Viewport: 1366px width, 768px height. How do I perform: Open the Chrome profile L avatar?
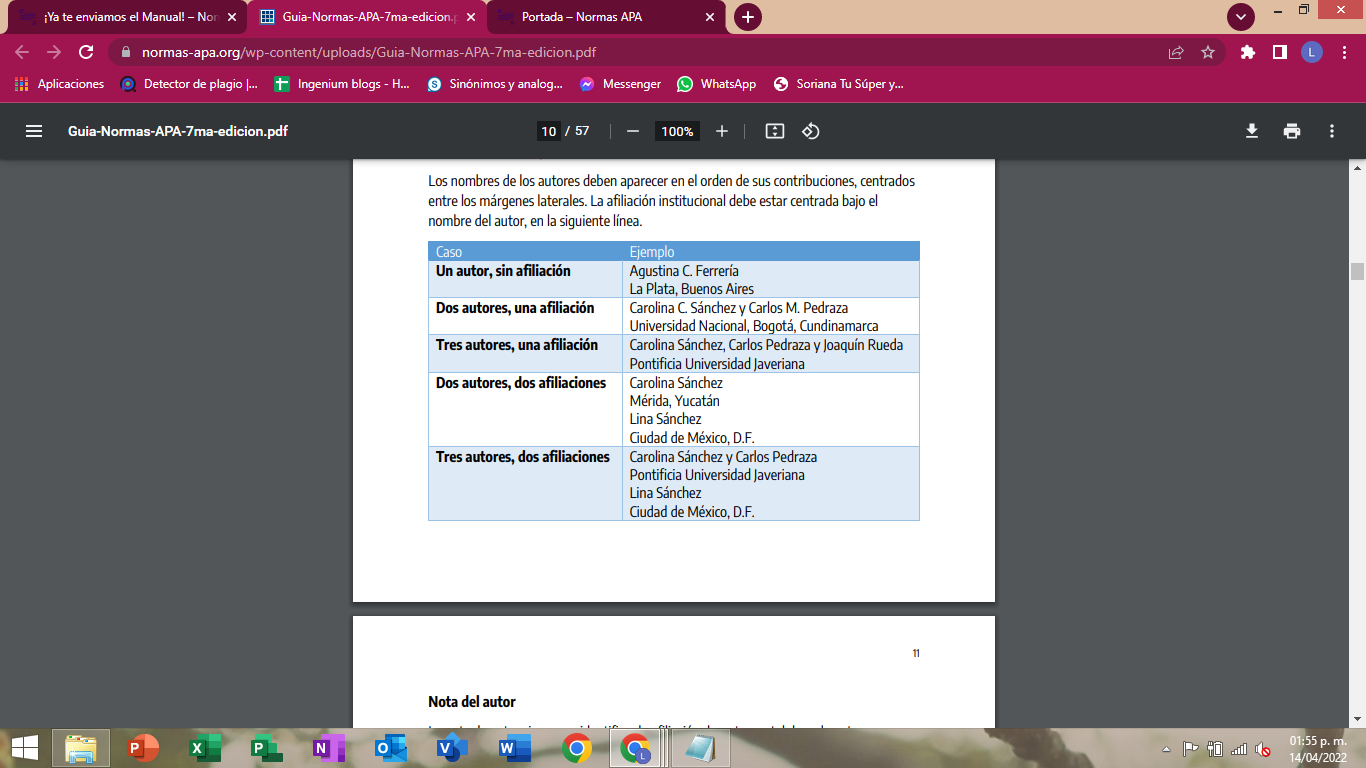[x=1312, y=53]
